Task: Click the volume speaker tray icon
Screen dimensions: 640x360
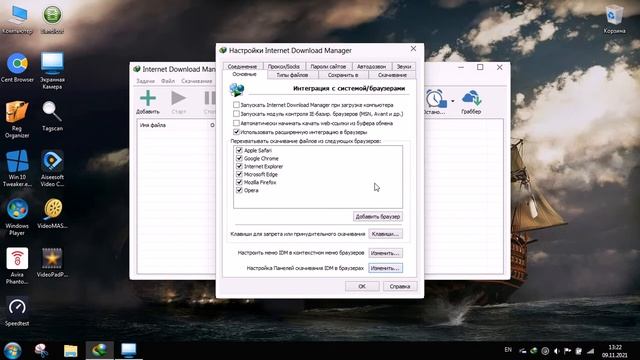Action: [x=556, y=351]
